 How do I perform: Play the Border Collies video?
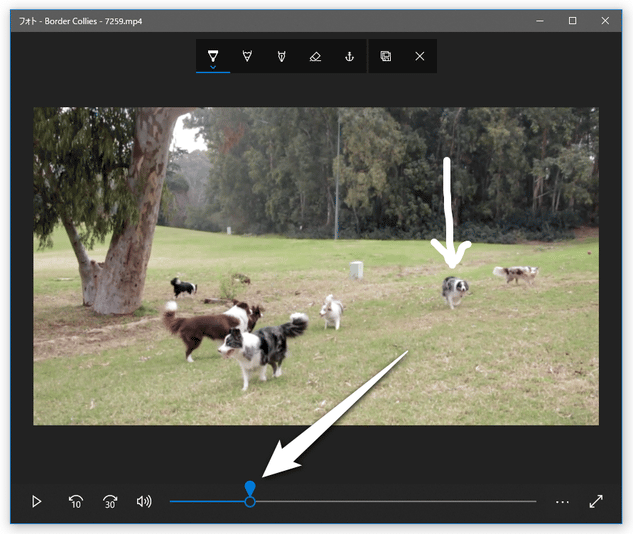click(37, 501)
